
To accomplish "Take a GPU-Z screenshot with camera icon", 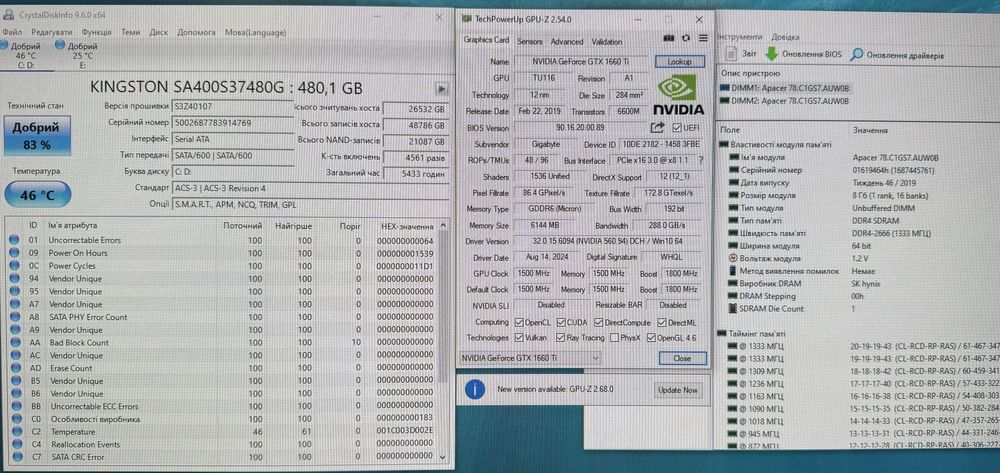I will (x=668, y=38).
